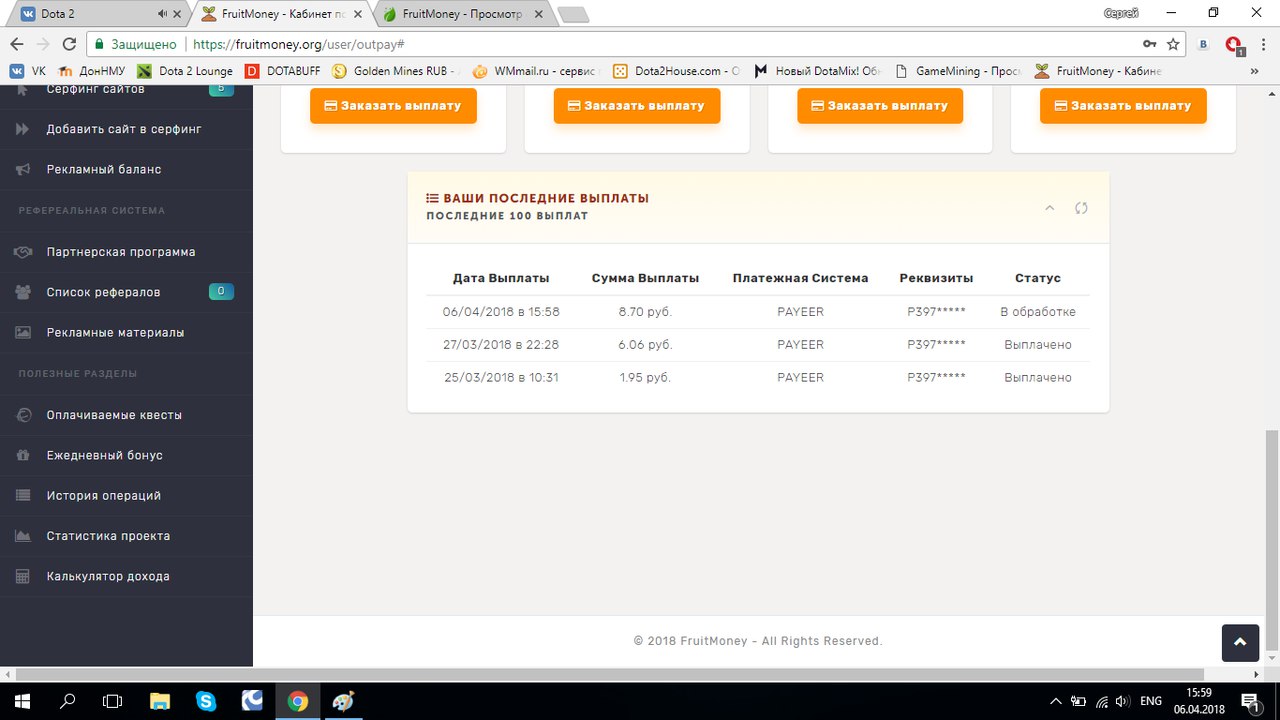
Task: Click the Статистика проекта chart icon
Action: pyautogui.click(x=23, y=536)
